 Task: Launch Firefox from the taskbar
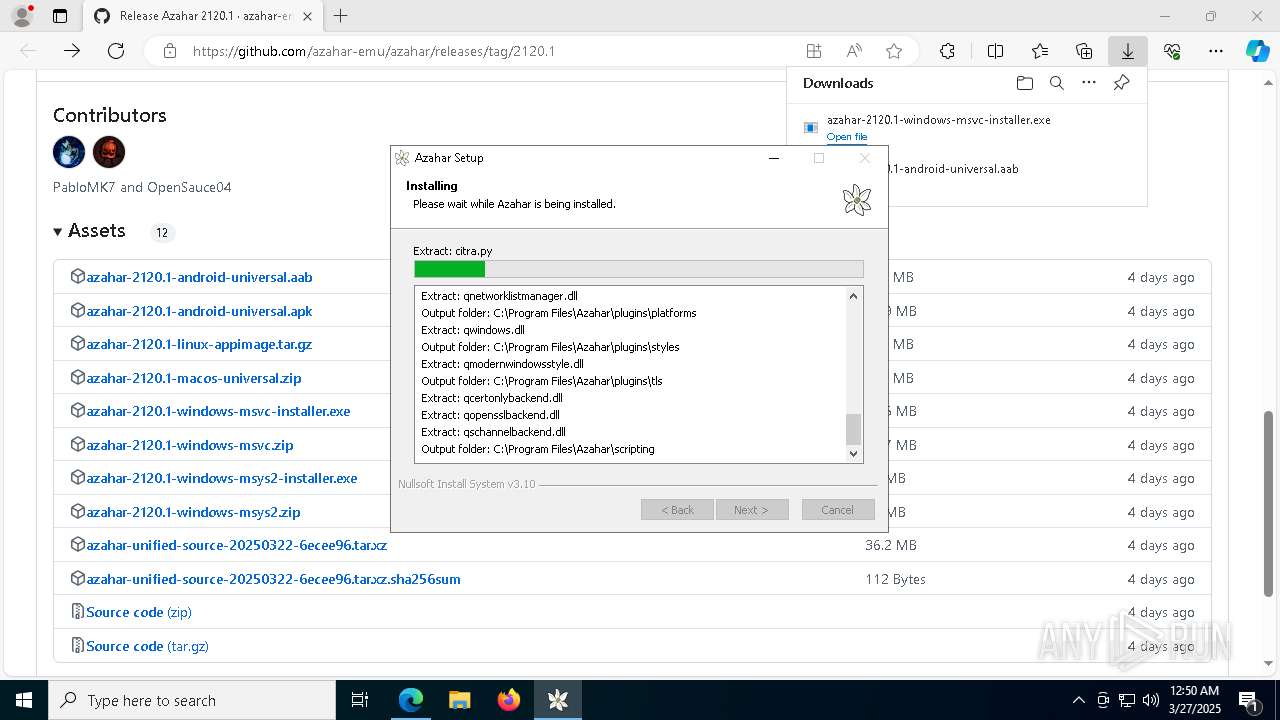509,700
